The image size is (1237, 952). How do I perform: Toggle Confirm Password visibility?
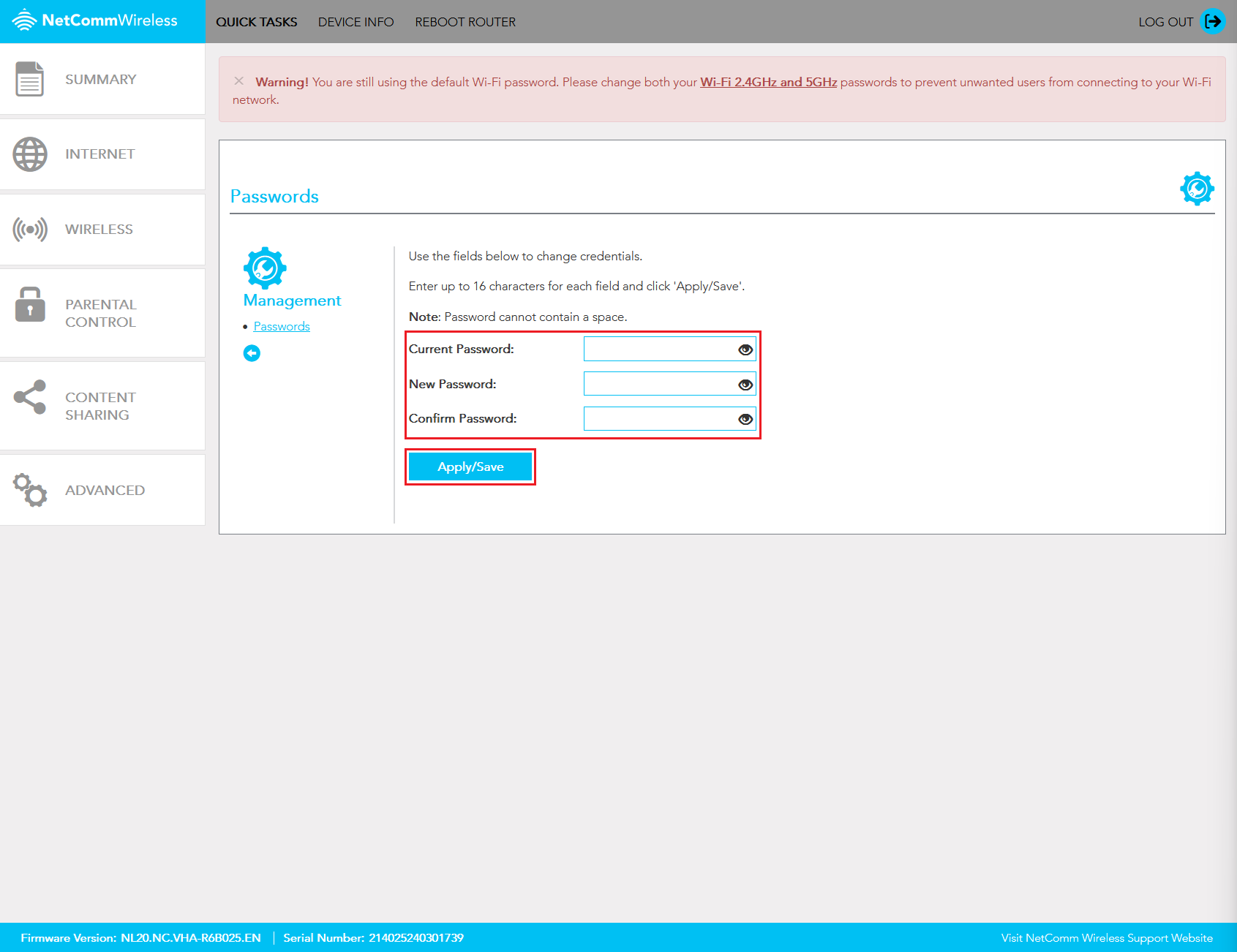pyautogui.click(x=745, y=418)
